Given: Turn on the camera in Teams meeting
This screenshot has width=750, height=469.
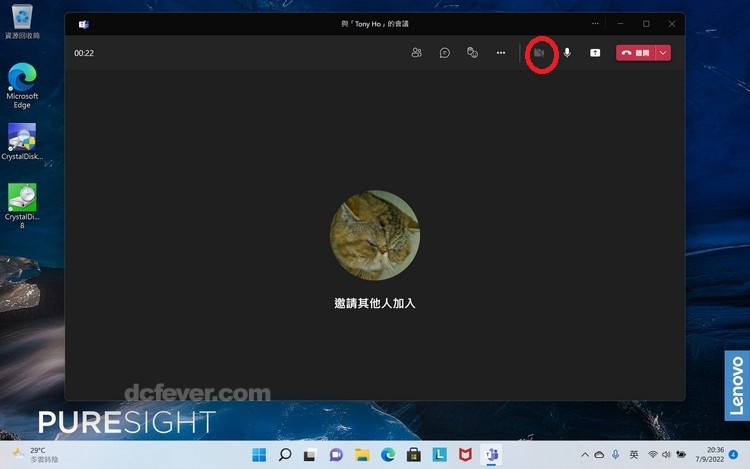Looking at the screenshot, I should point(540,53).
